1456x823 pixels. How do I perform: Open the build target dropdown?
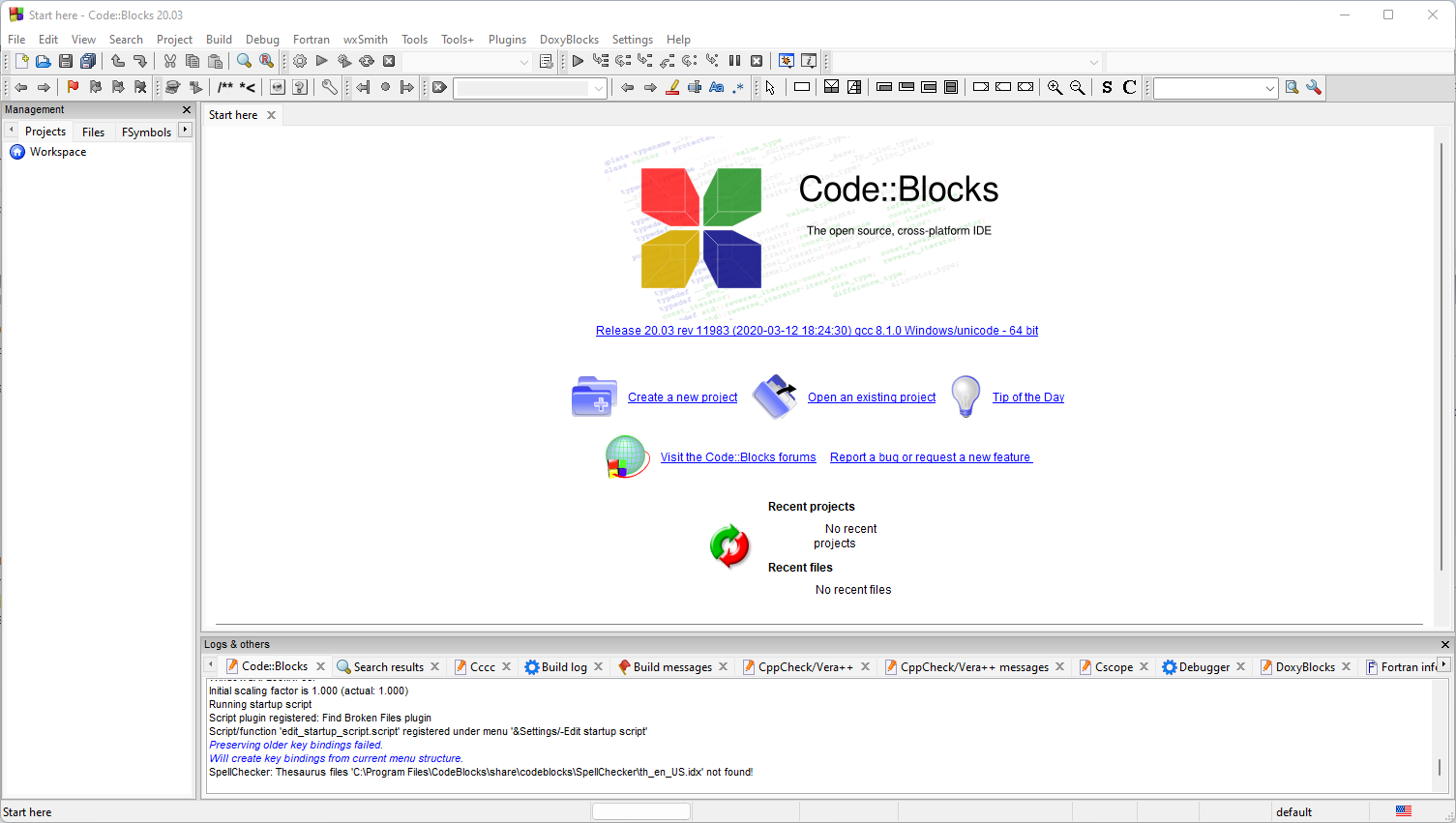(x=523, y=62)
